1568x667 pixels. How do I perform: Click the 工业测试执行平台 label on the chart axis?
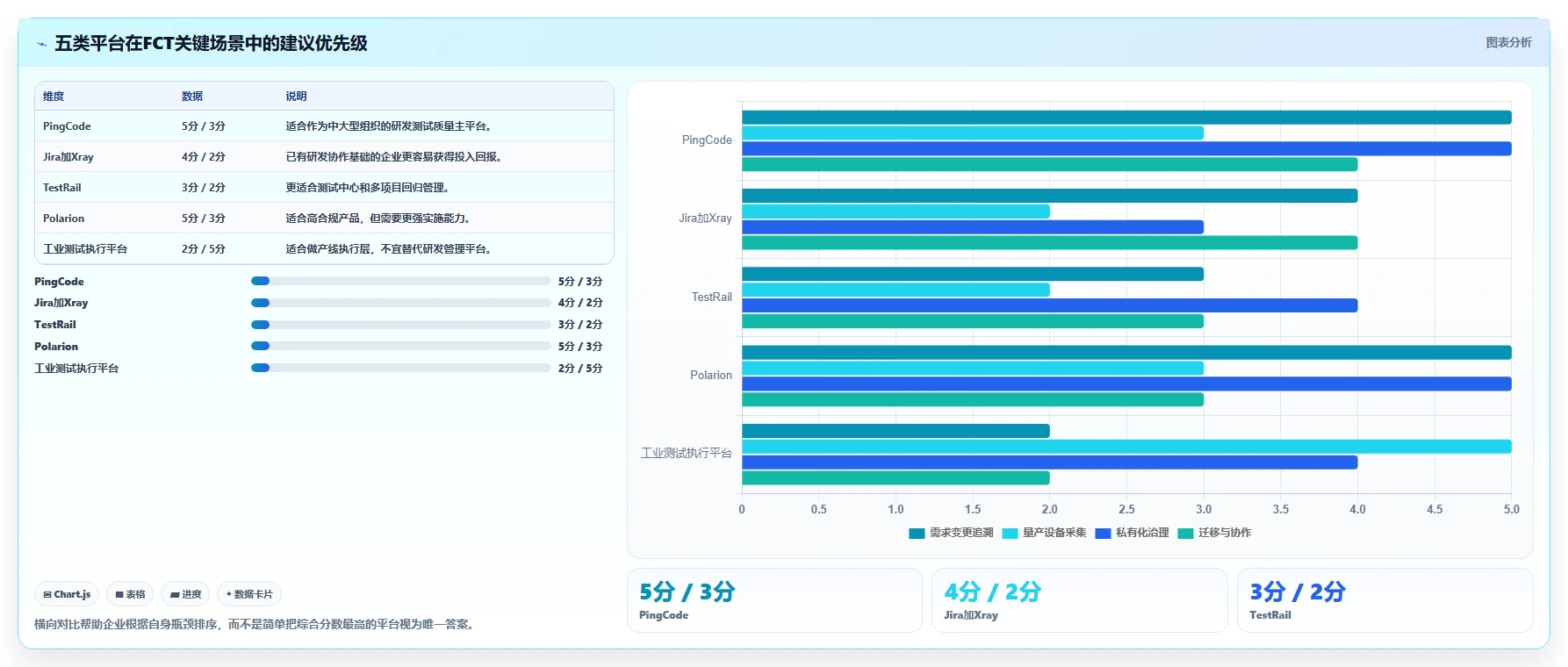click(x=687, y=454)
